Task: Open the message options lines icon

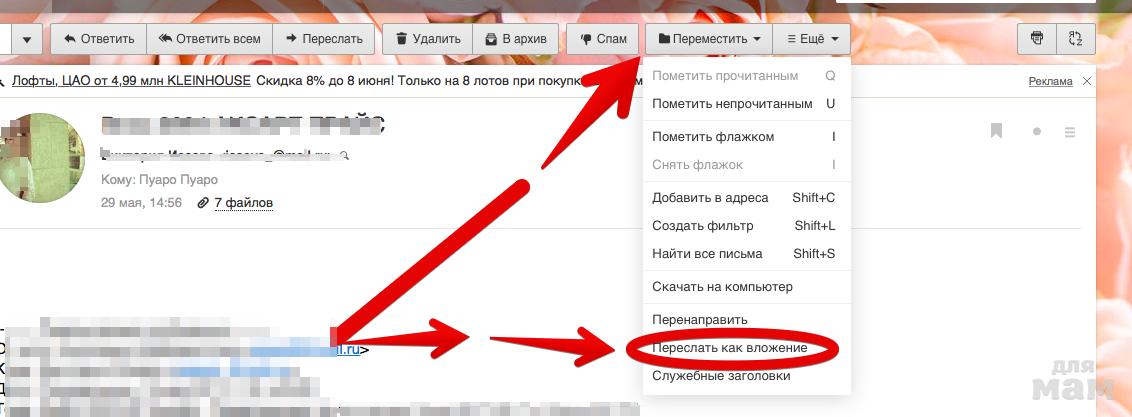Action: tap(1070, 131)
